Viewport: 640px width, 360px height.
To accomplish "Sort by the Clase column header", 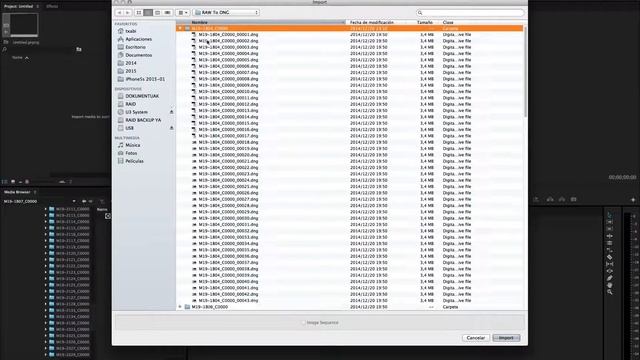I will (x=482, y=22).
